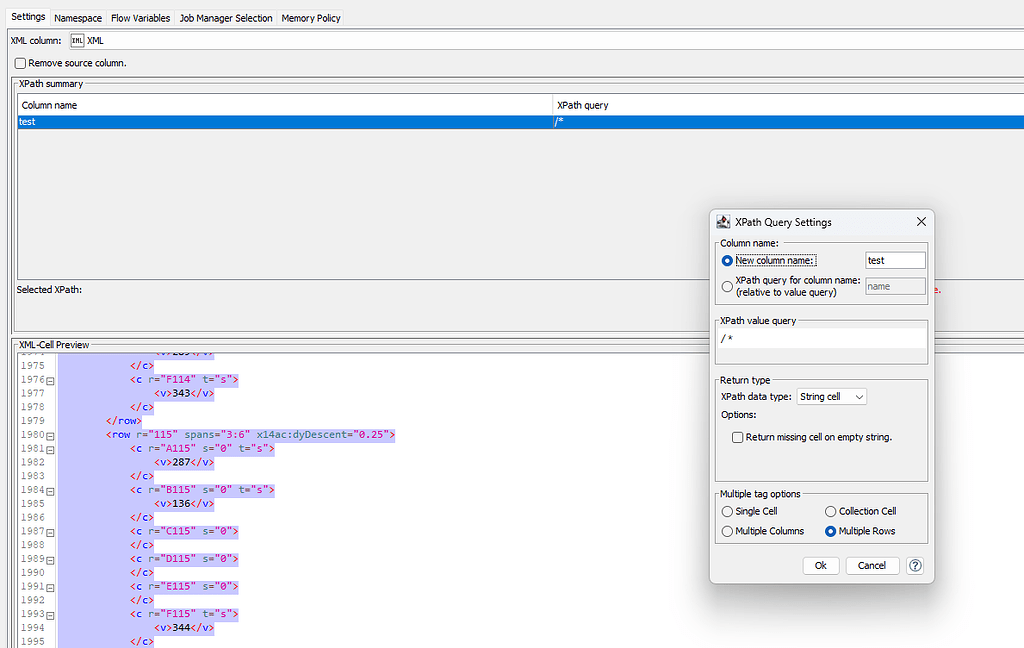Open the Flow Variables tab
This screenshot has height=648, width=1024.
(x=140, y=17)
